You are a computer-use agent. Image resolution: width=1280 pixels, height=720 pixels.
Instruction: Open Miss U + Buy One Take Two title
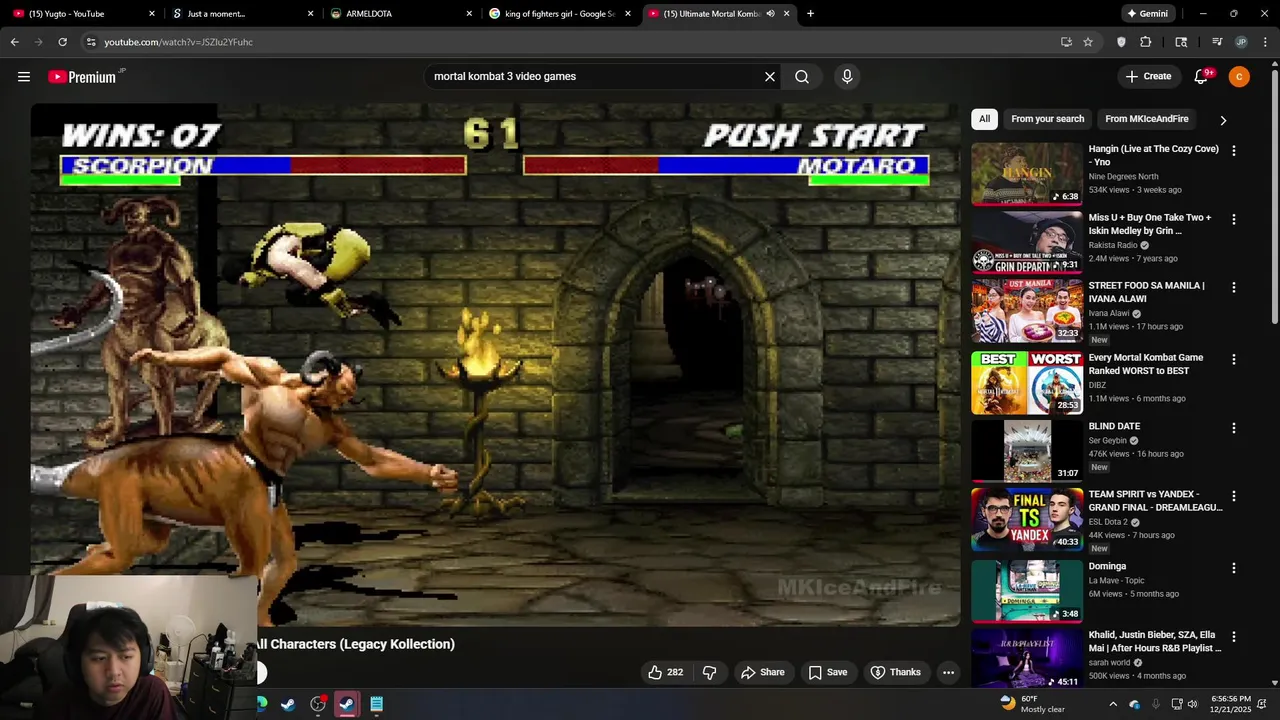(1150, 224)
